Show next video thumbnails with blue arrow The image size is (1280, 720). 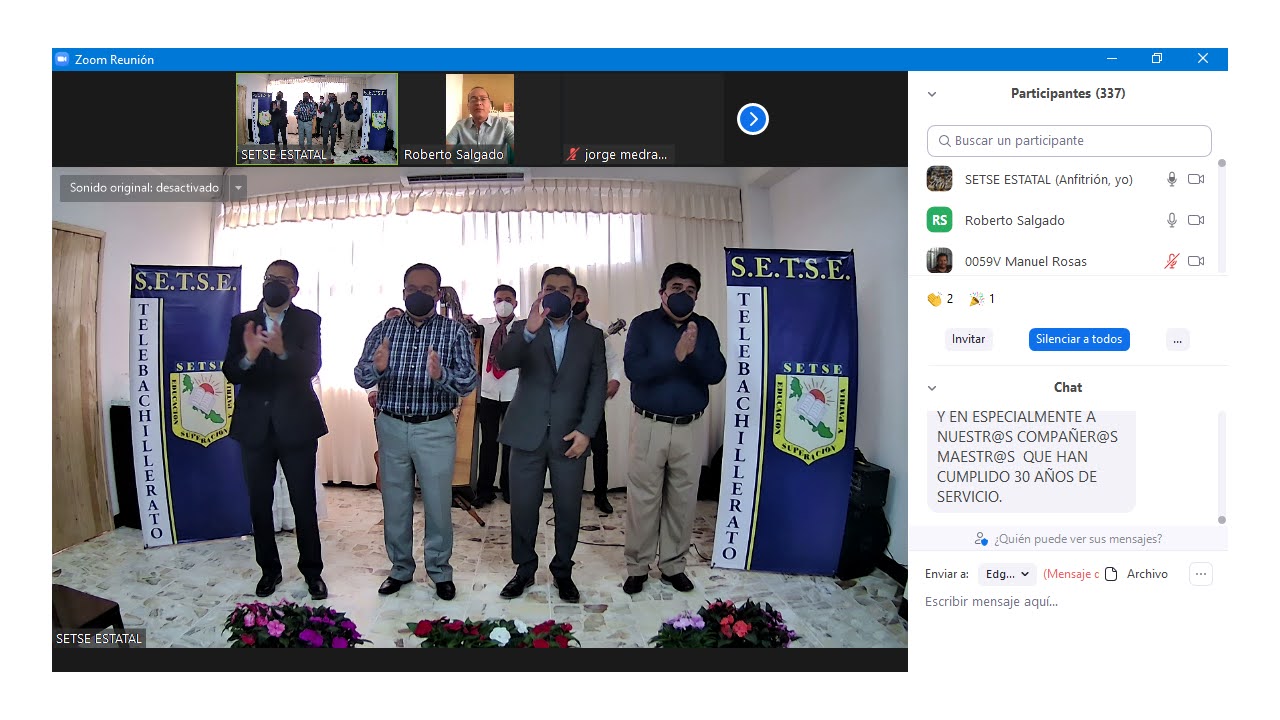click(753, 119)
